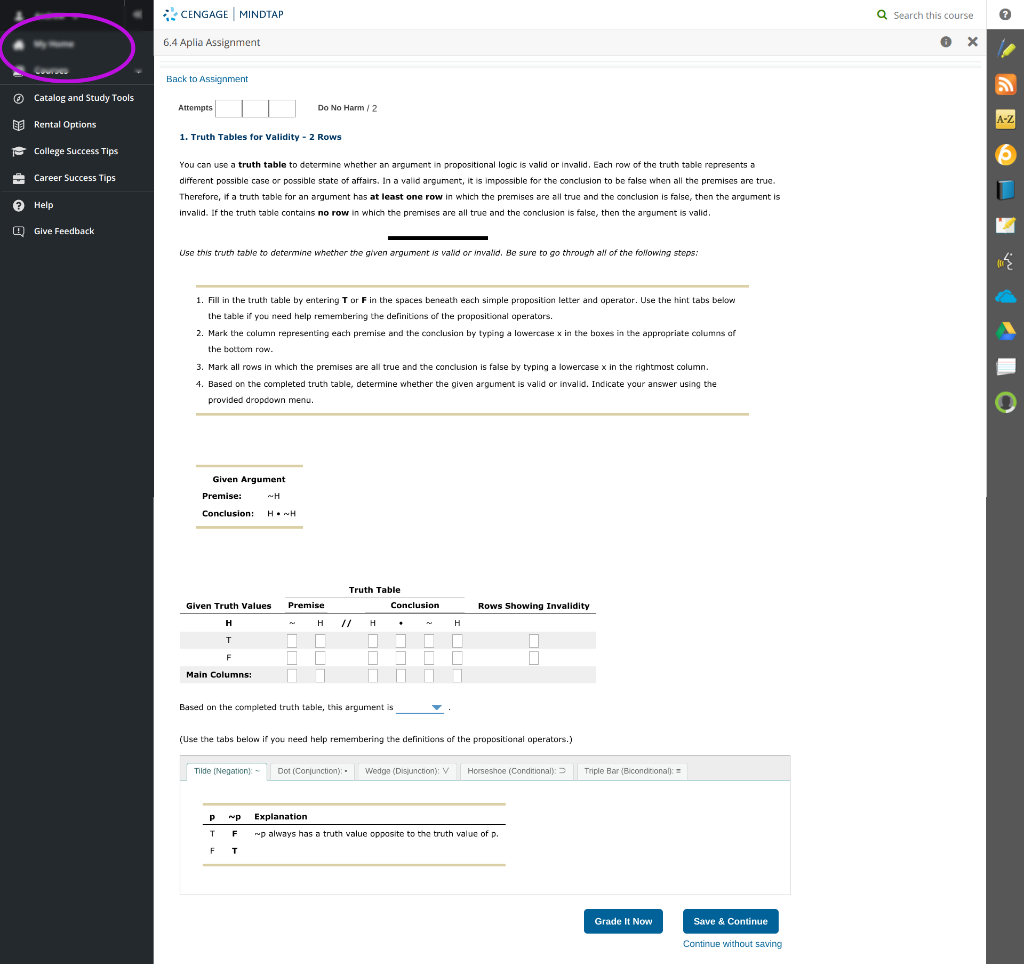Select the Horseshoe (Conditional) tab
The height and width of the screenshot is (964, 1024).
pos(516,768)
